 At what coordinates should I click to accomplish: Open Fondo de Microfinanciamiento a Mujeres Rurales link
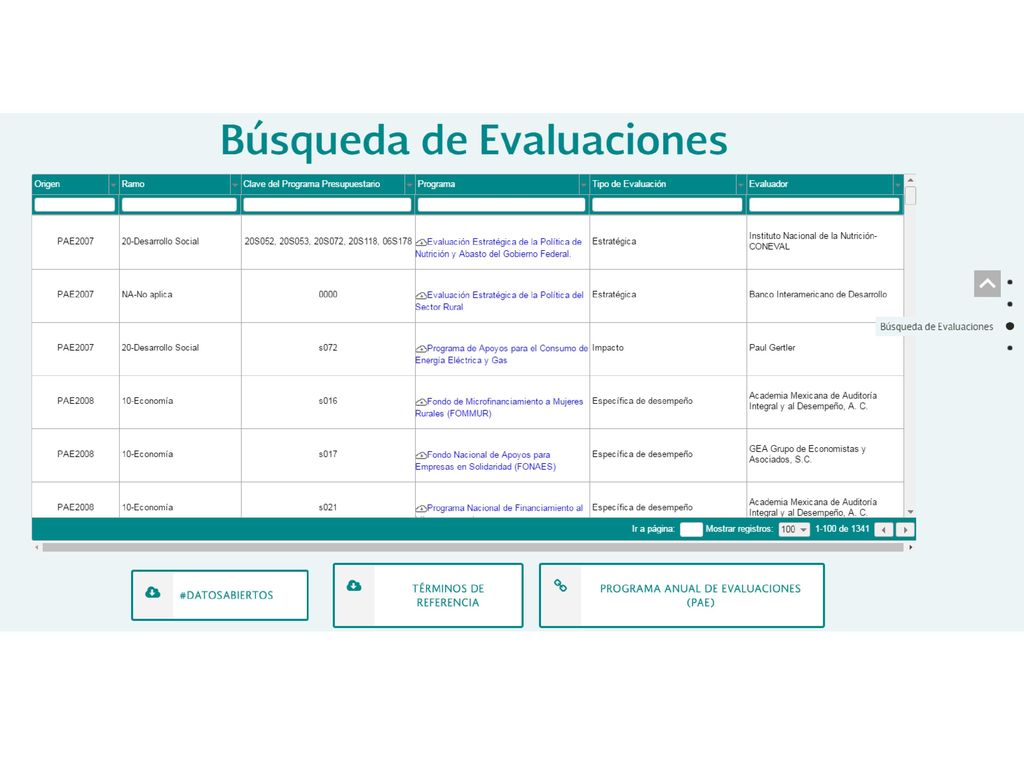pos(499,408)
